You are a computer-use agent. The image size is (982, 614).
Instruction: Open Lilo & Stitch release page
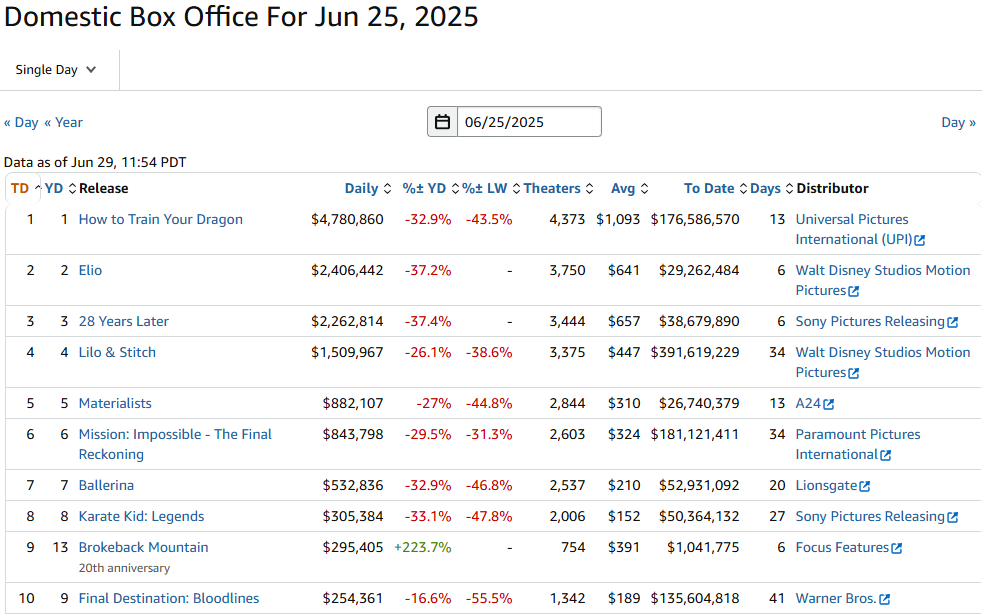tap(117, 352)
